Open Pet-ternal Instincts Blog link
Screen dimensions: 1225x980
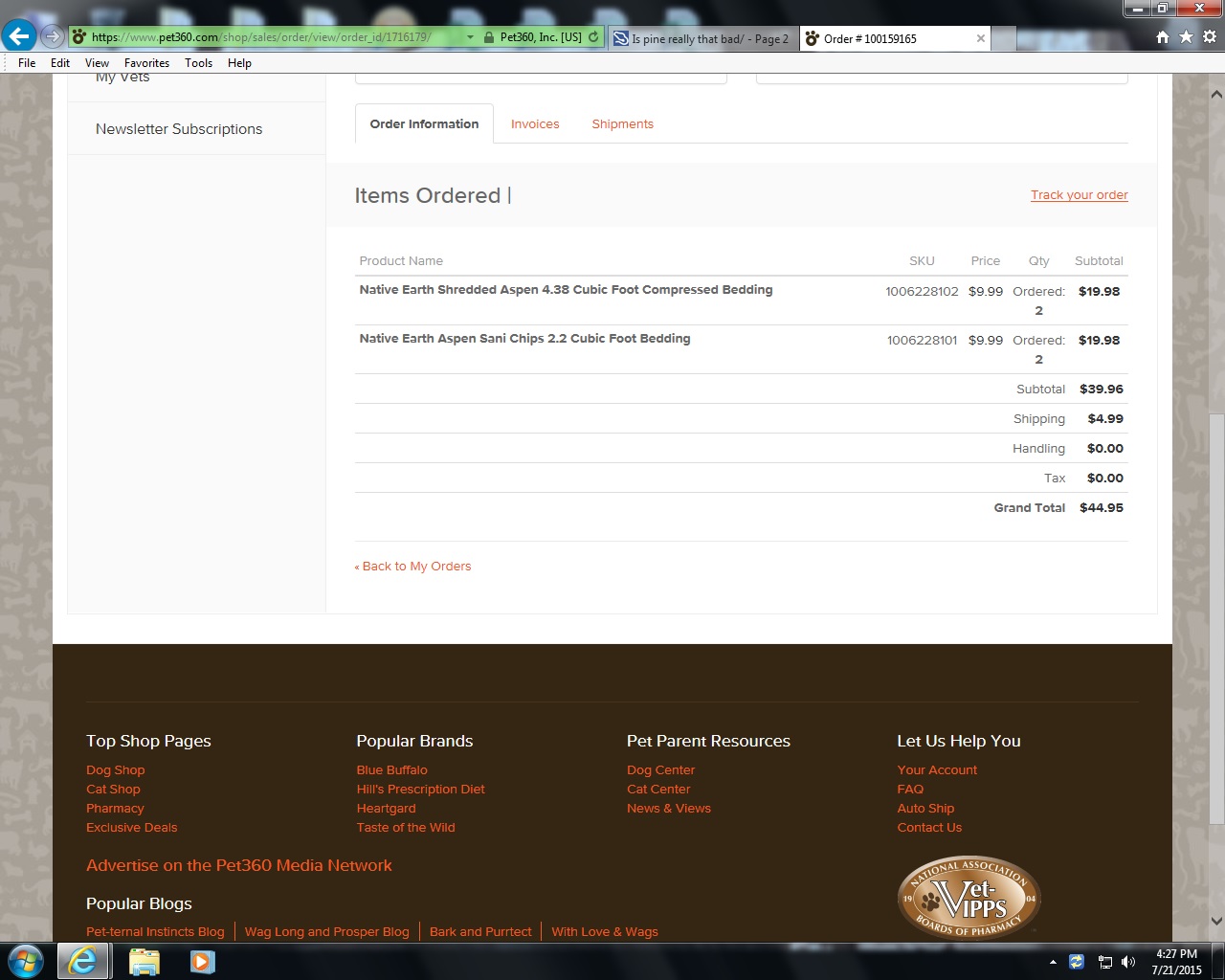coord(155,931)
